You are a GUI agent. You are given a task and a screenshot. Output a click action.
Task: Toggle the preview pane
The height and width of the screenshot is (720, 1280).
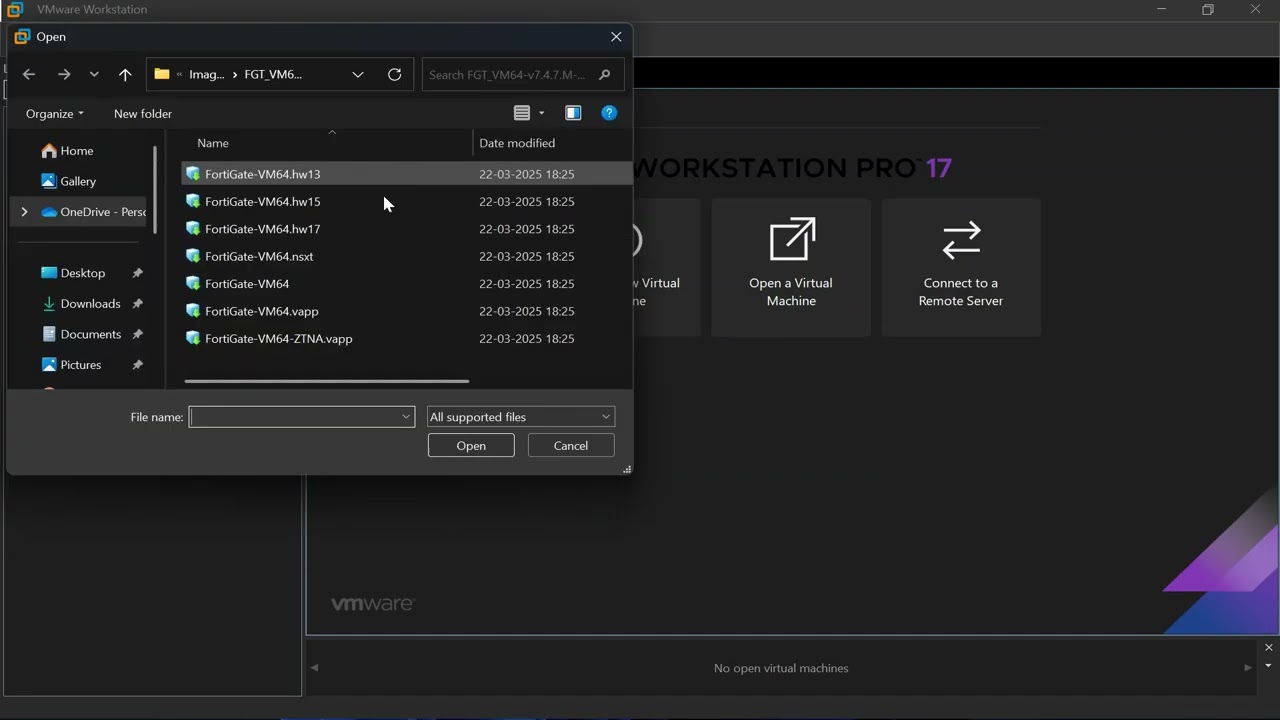(573, 113)
